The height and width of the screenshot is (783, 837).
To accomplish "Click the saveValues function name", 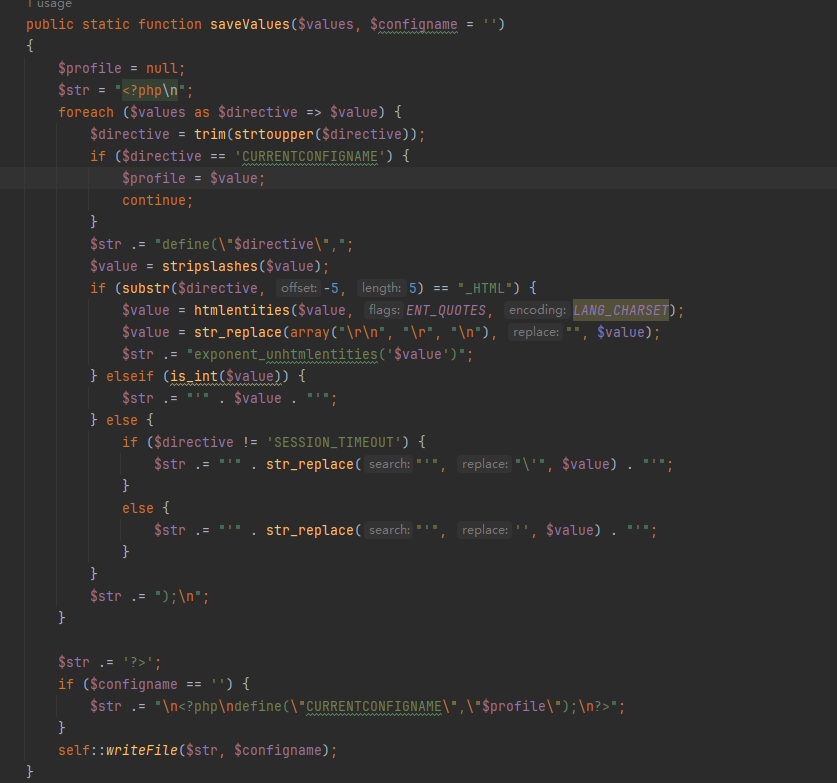I will [x=249, y=24].
